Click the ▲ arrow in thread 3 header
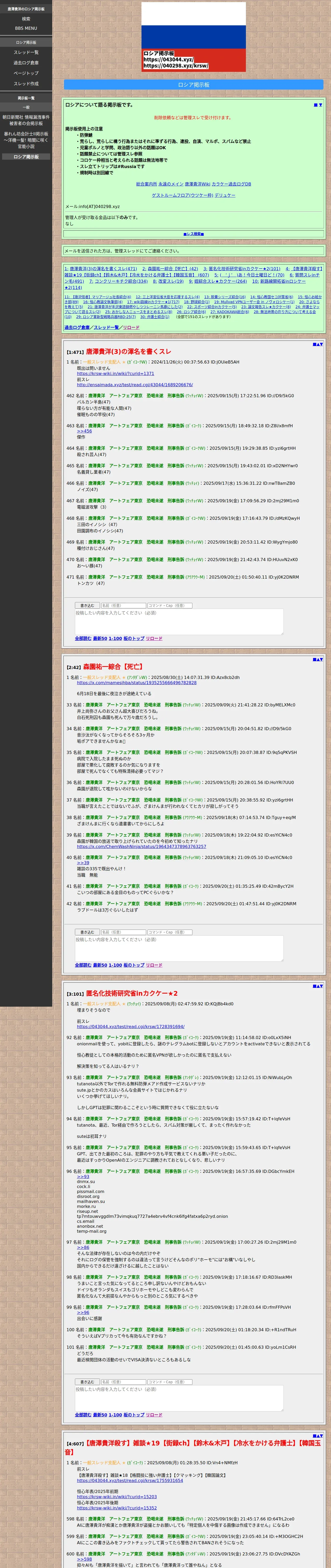This screenshot has width=331, height=1568. (318, 986)
